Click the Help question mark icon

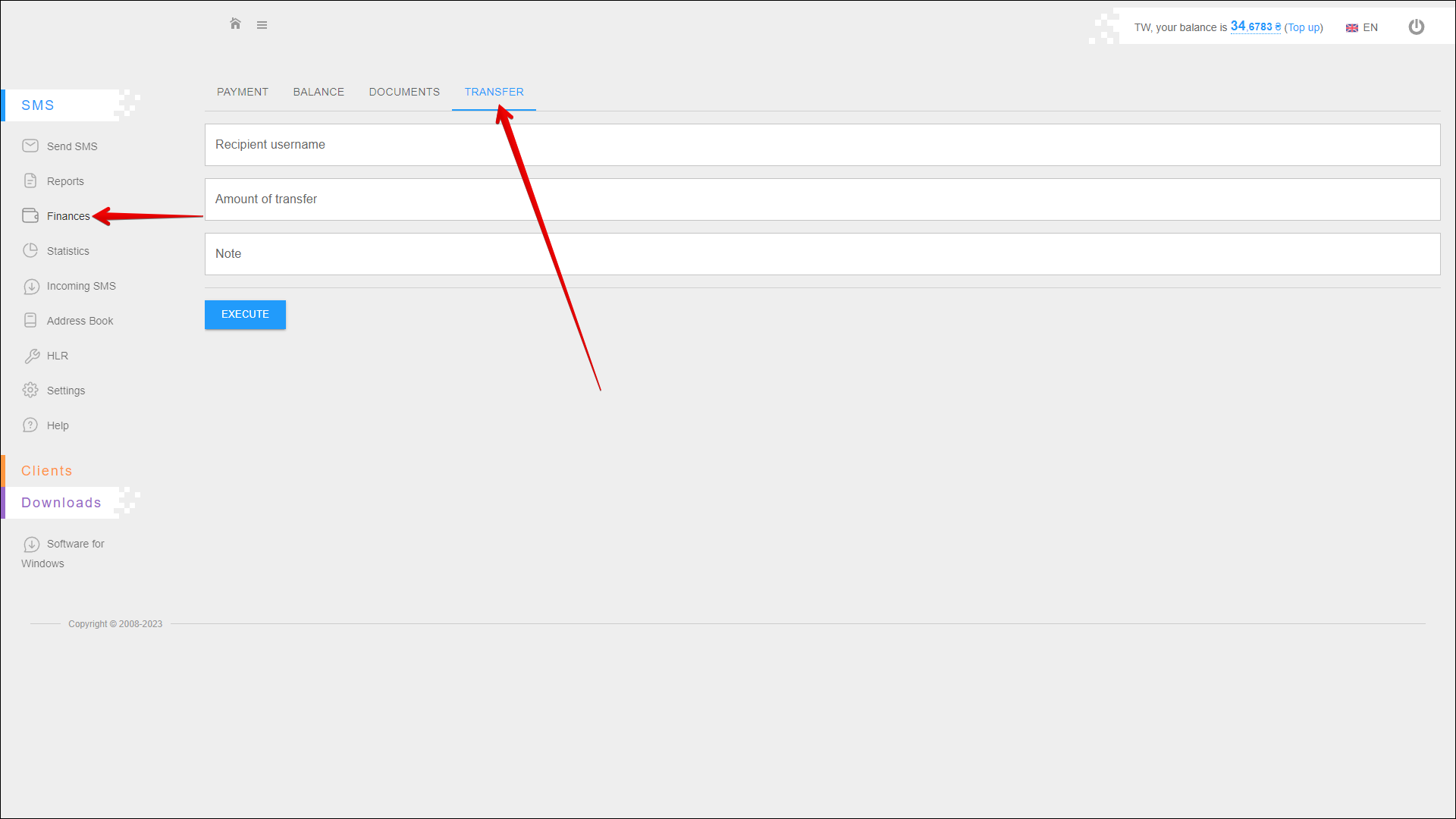point(30,425)
